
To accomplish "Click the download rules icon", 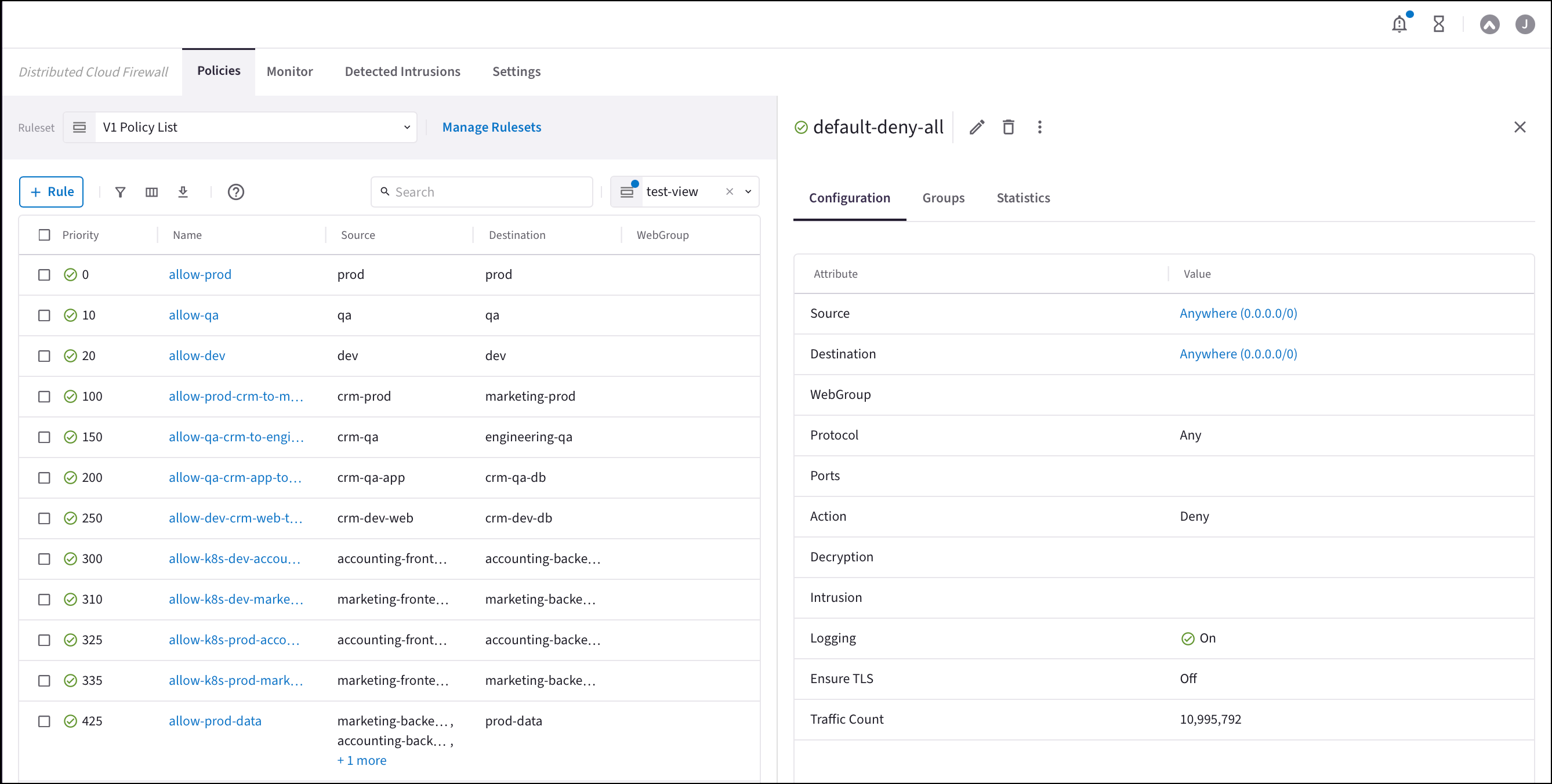I will [183, 193].
